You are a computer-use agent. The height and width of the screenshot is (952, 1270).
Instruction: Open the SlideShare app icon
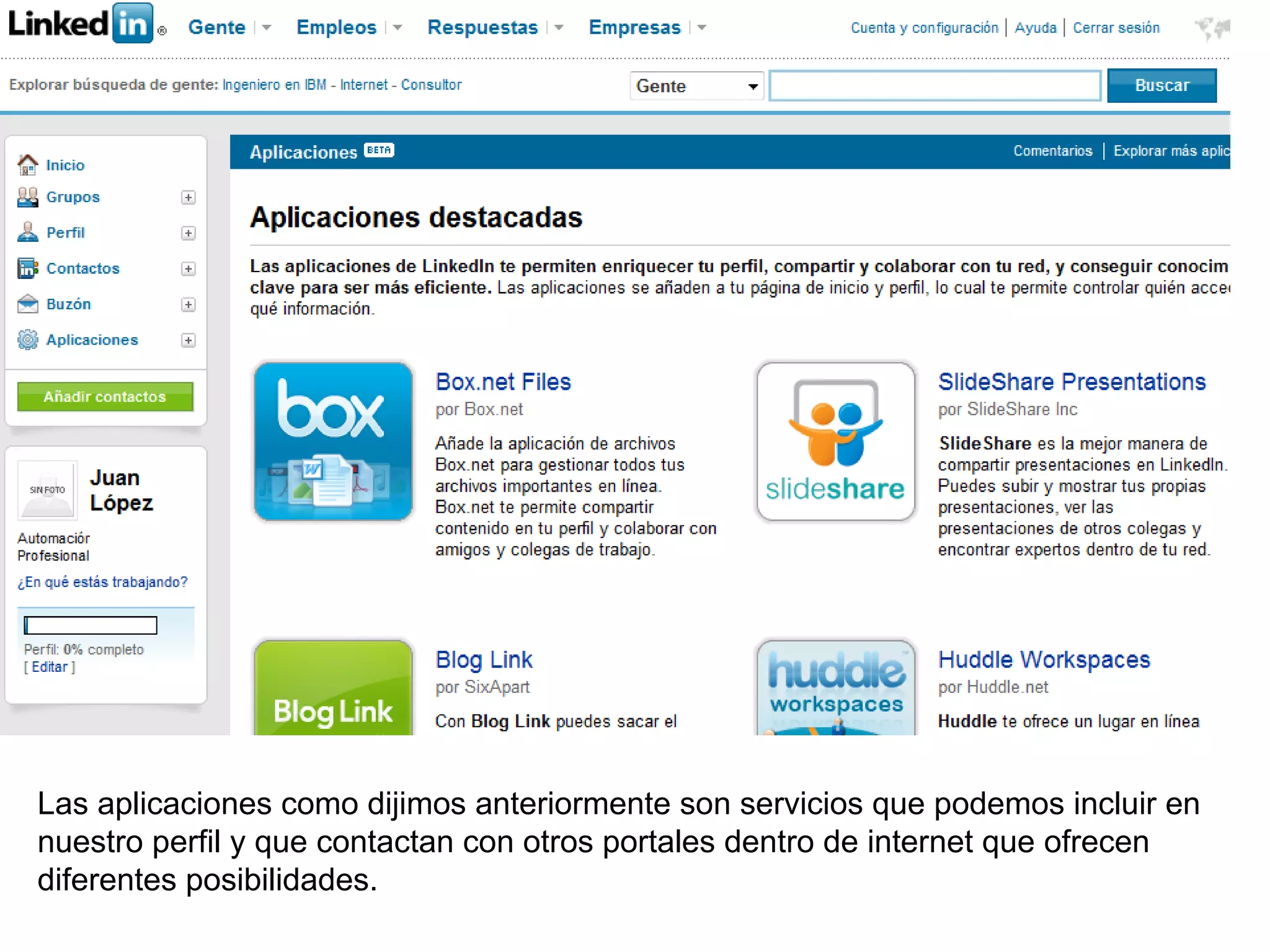[835, 441]
